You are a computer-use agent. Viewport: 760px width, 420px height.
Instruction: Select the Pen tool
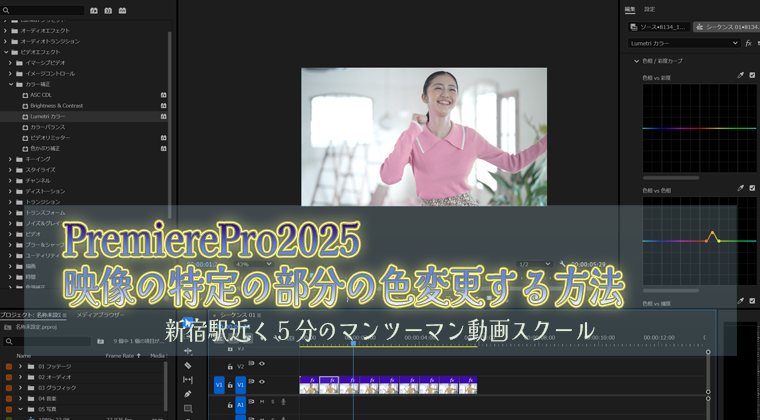[x=188, y=394]
